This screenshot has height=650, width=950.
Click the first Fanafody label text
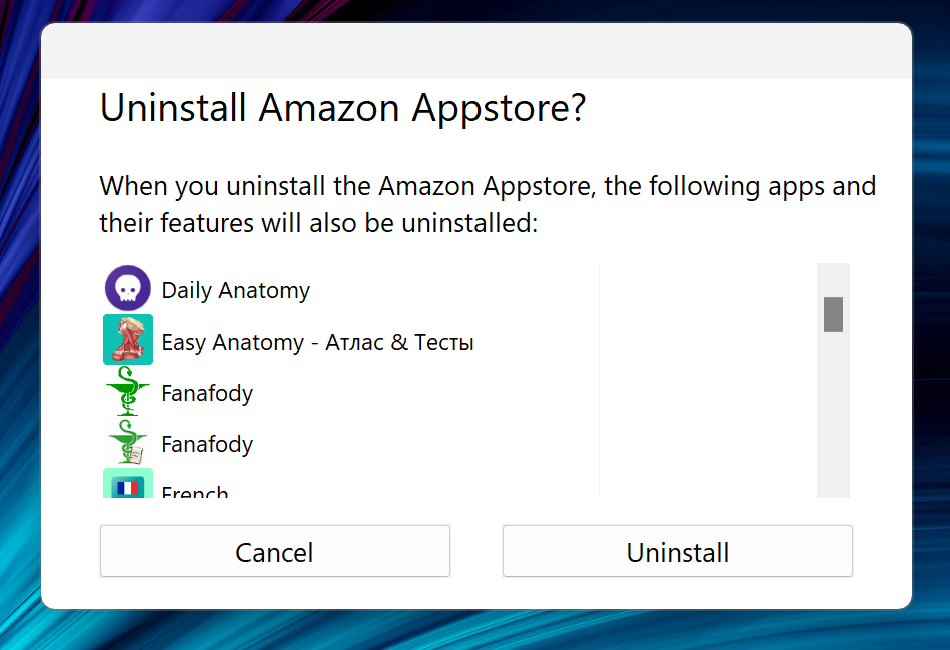tap(207, 393)
